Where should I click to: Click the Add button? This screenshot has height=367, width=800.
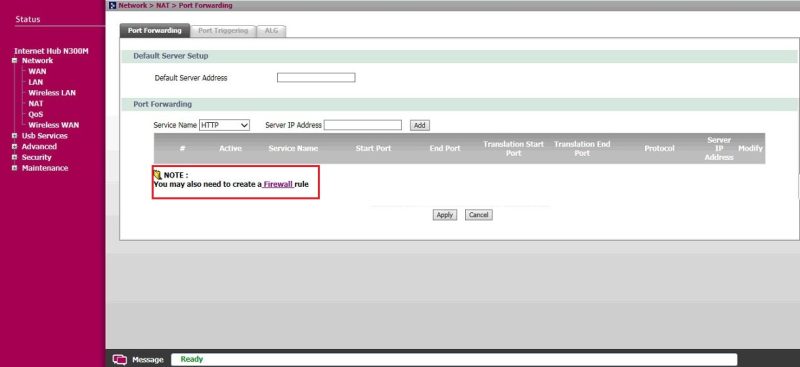click(x=420, y=125)
